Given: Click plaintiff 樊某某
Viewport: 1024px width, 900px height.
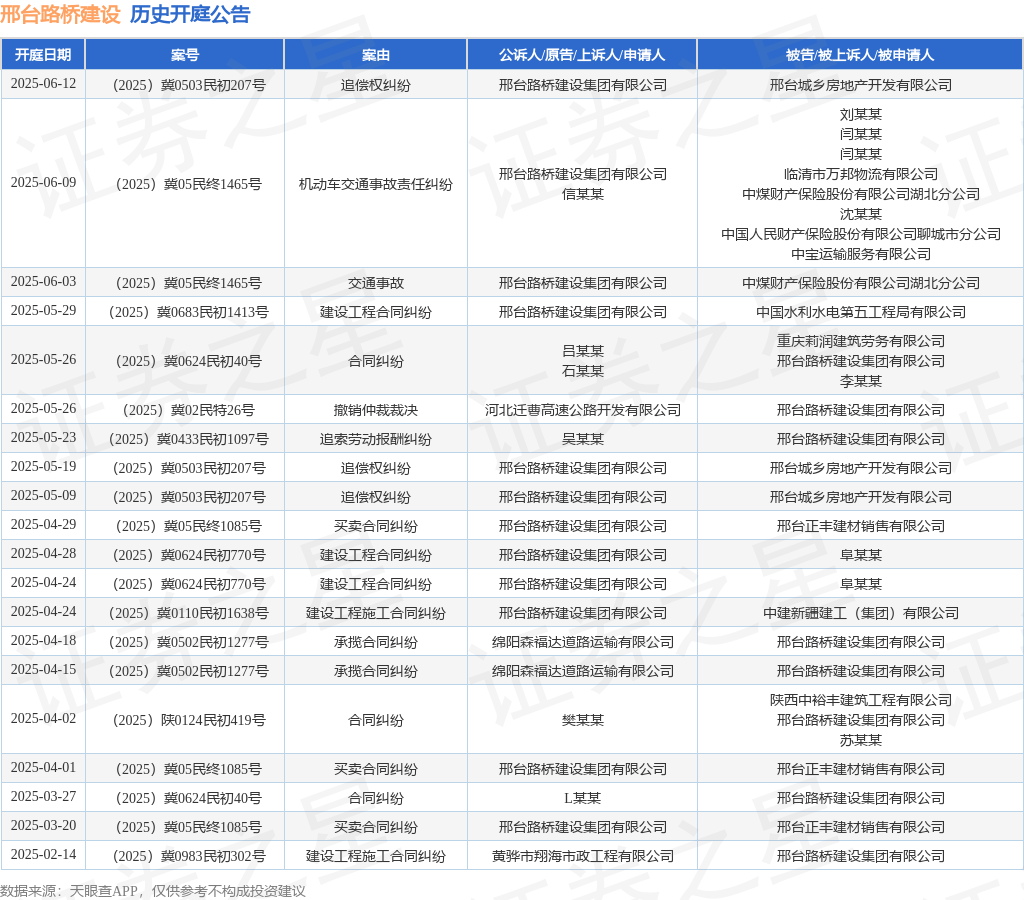Looking at the screenshot, I should point(583,720).
